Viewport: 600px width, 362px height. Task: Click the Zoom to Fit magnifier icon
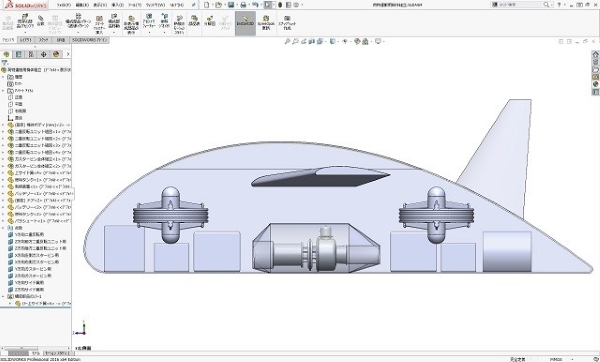[287, 41]
